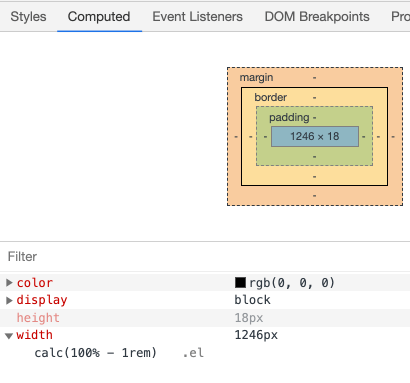Click the padding label in box model
Viewport: 410px width, 383px height.
click(289, 117)
